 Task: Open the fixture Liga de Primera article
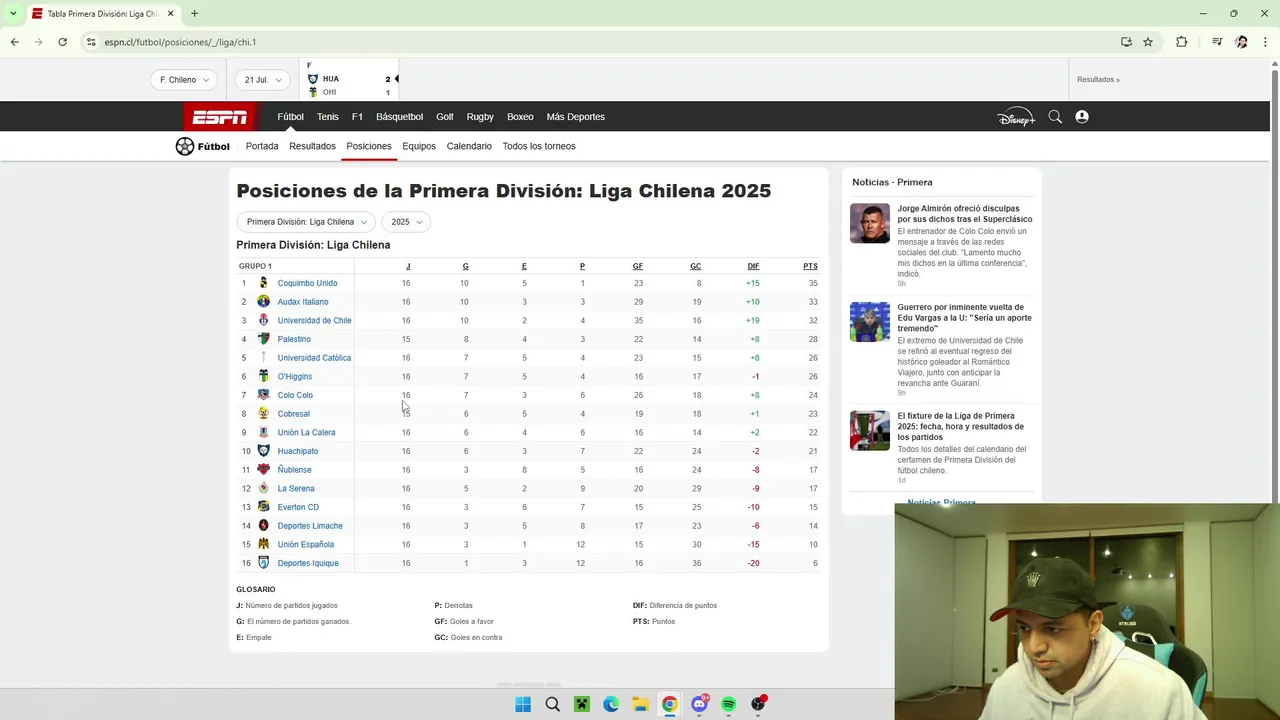click(x=961, y=426)
